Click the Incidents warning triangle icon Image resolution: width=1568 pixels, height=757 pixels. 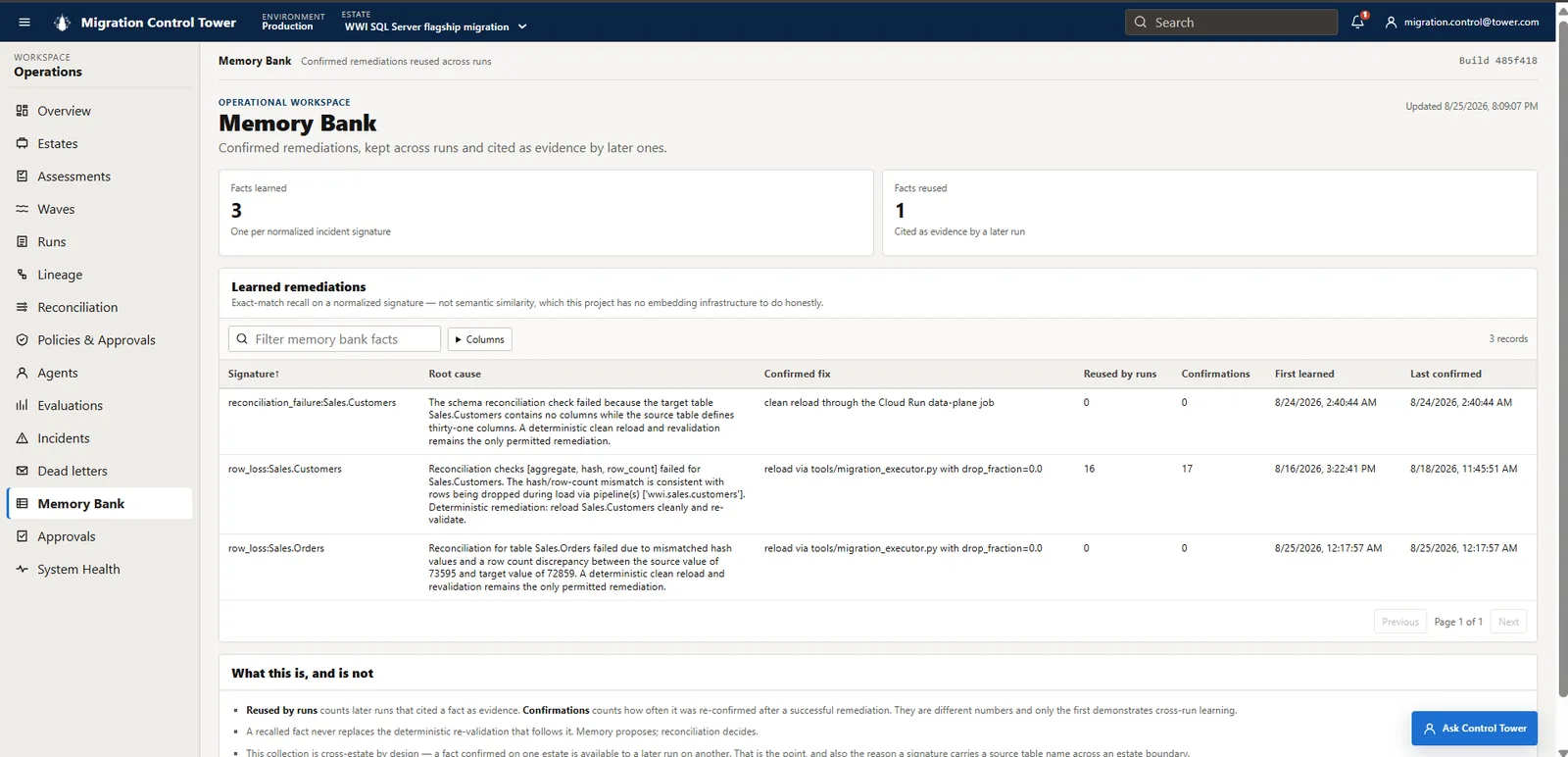pyautogui.click(x=22, y=438)
